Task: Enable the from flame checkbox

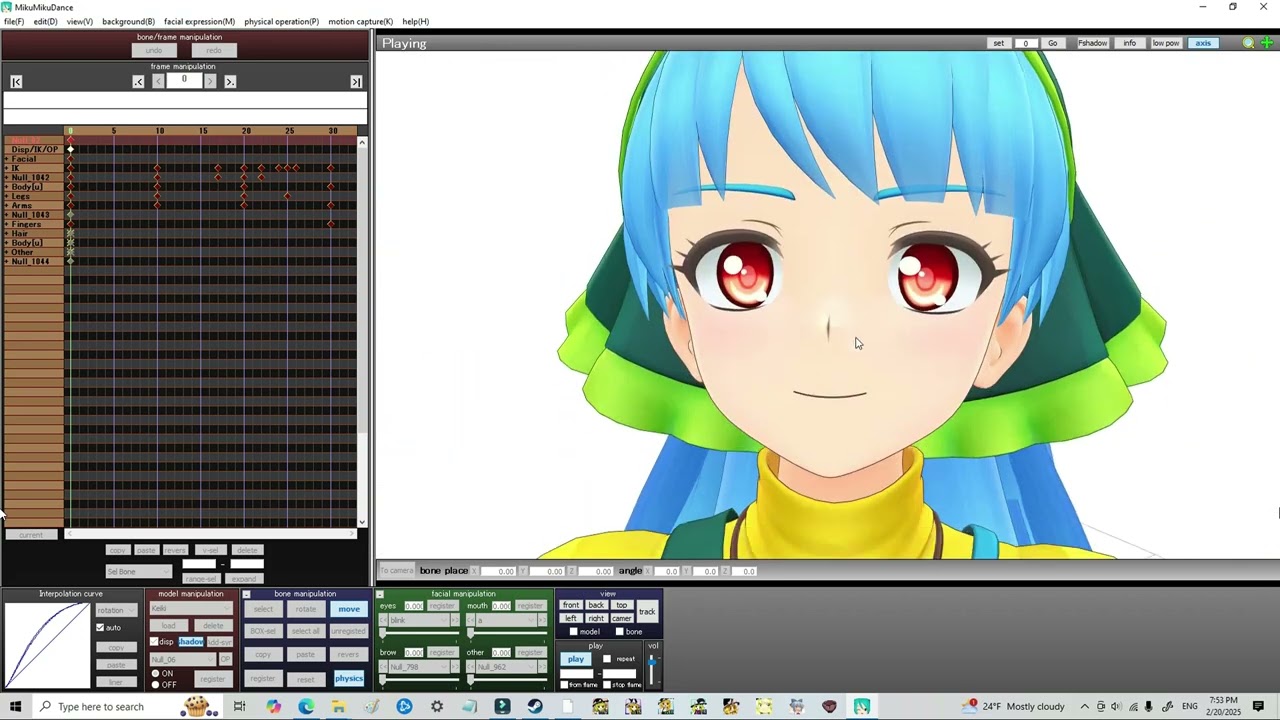Action: point(564,685)
